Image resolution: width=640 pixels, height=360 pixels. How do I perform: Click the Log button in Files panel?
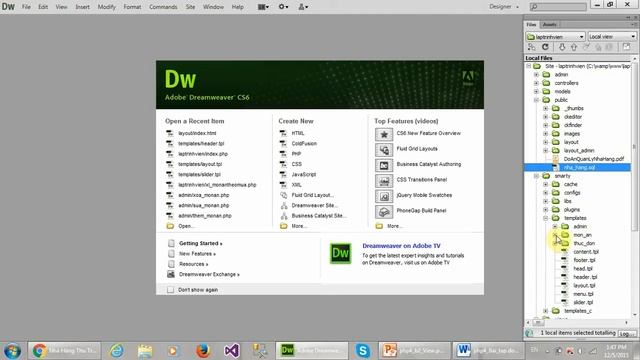point(627,333)
